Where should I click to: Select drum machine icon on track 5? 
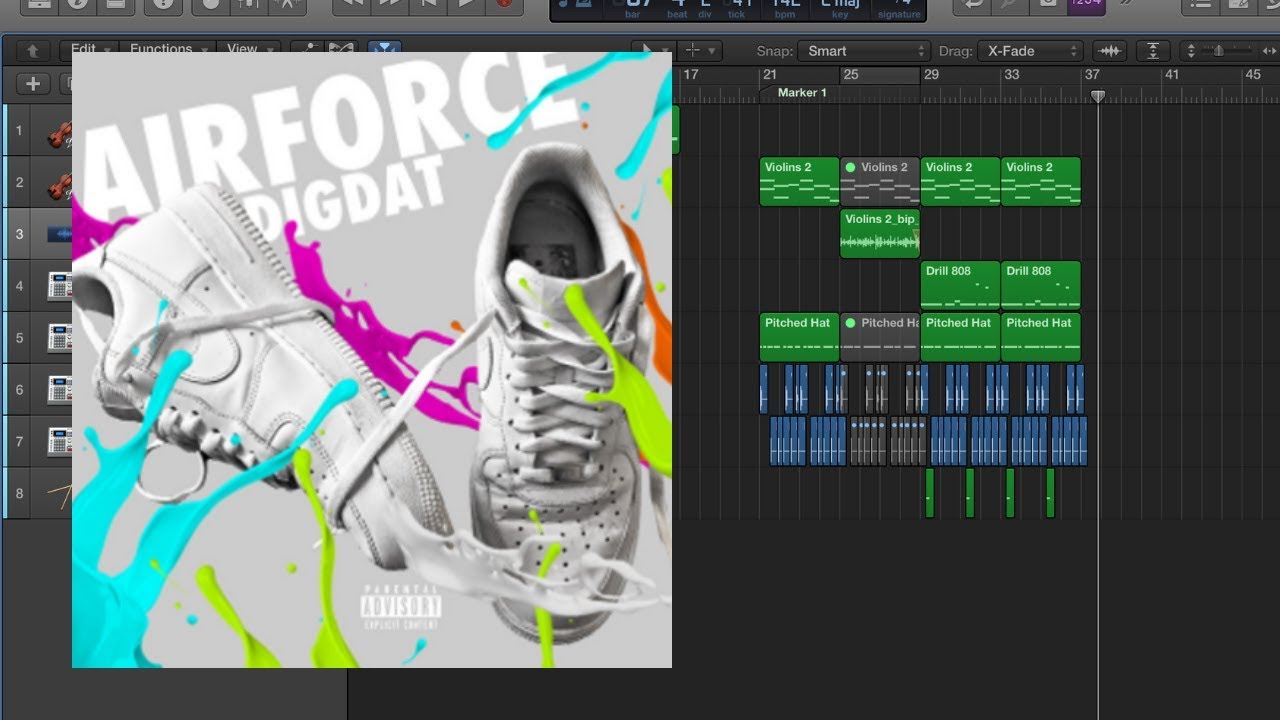pos(59,339)
